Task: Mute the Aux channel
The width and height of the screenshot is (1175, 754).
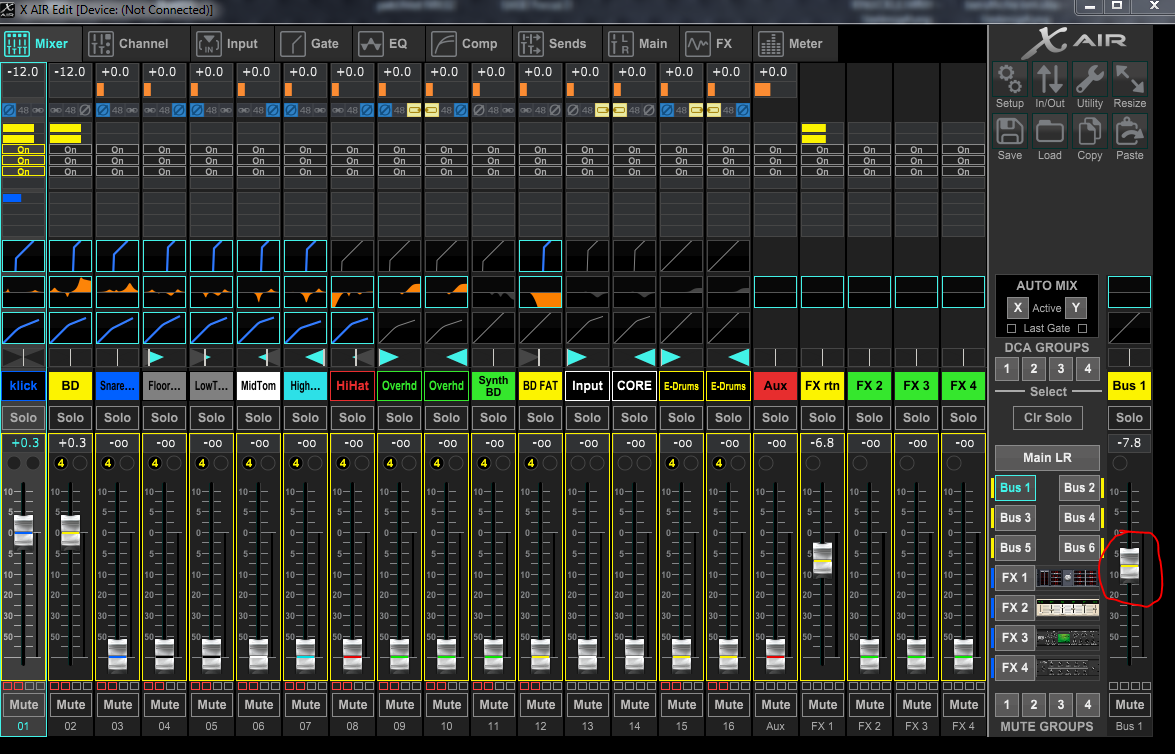Action: (776, 705)
